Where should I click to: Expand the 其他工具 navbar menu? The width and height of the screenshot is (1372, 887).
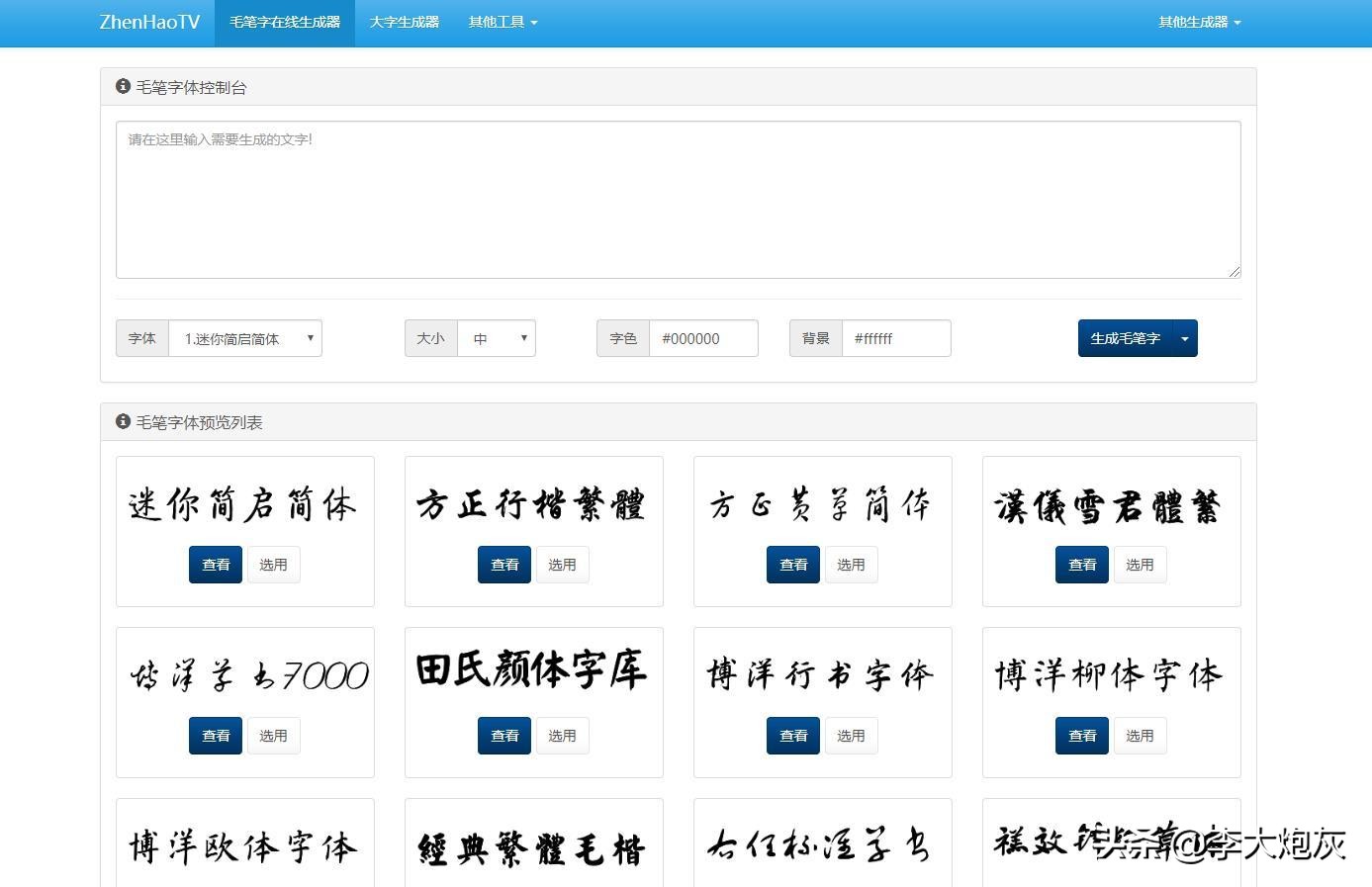[x=503, y=22]
